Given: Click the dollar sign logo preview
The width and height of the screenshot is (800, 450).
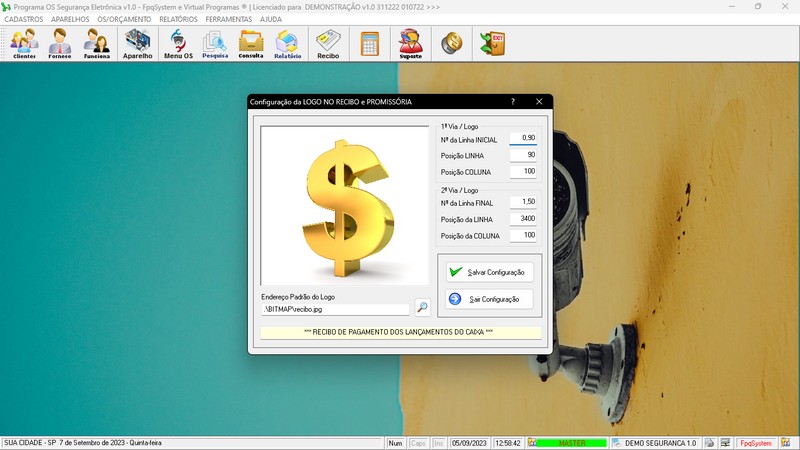Looking at the screenshot, I should (344, 206).
